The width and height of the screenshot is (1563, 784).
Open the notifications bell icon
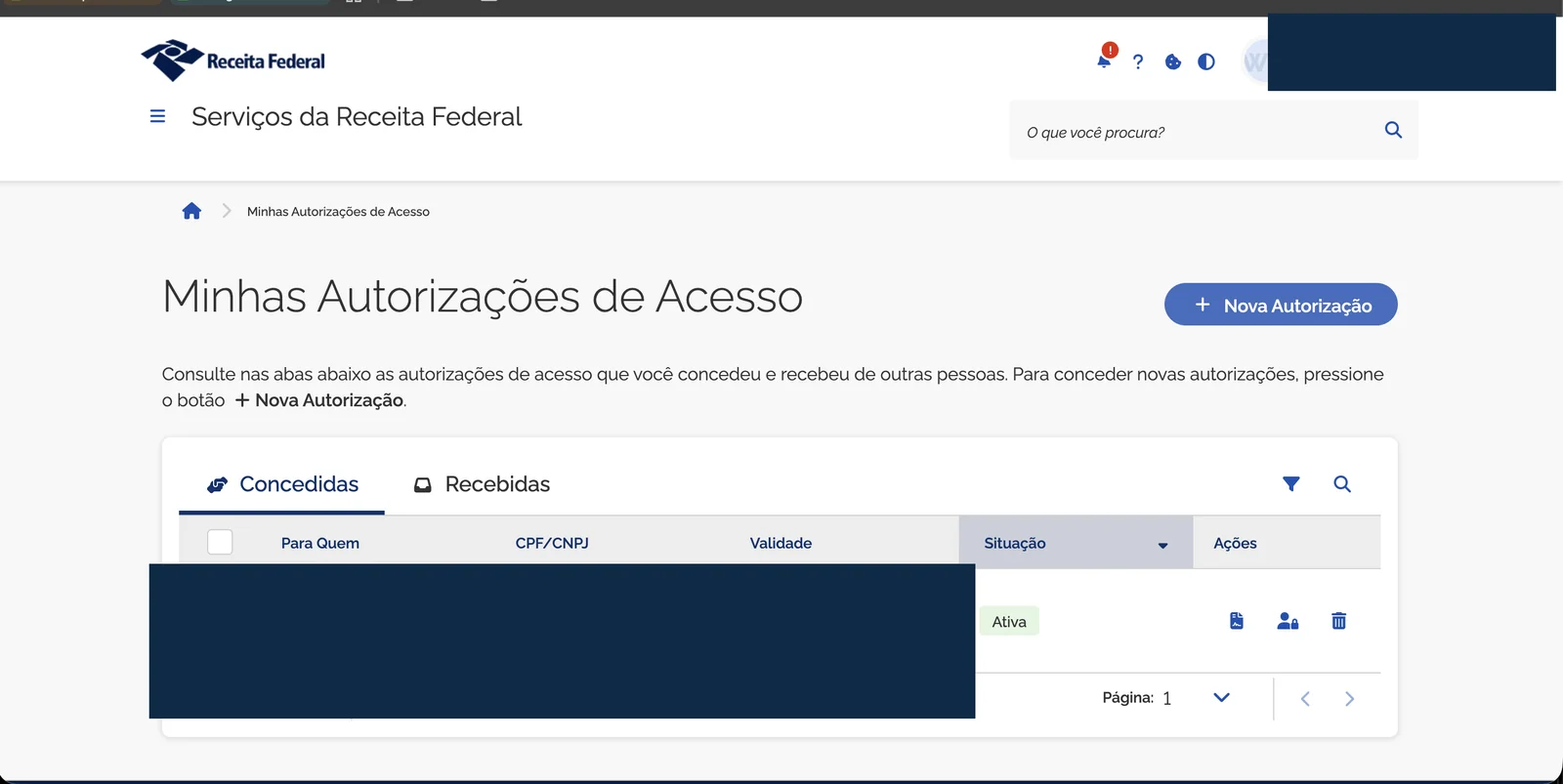click(x=1104, y=61)
